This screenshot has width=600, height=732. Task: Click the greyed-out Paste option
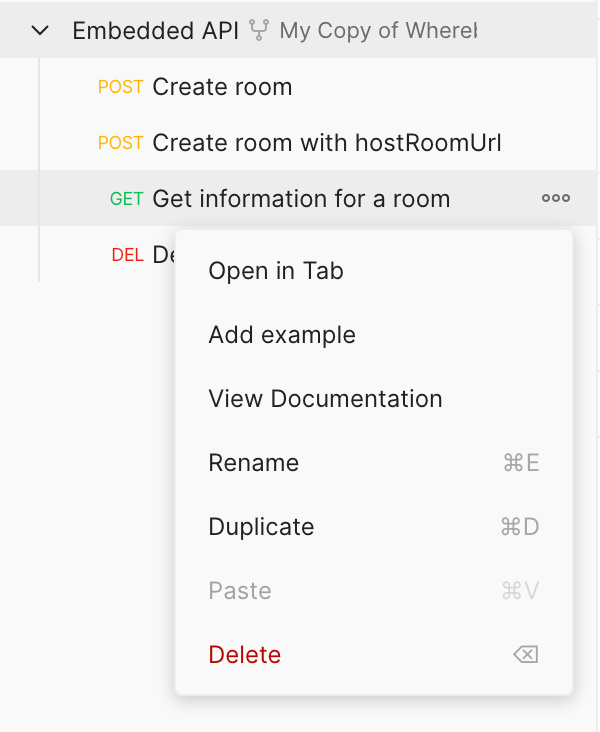[374, 591]
